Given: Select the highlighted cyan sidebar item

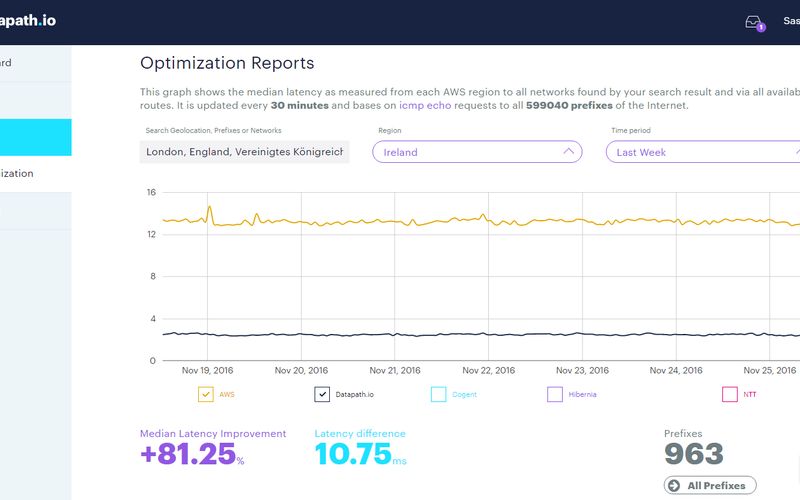Looking at the screenshot, I should (35, 137).
